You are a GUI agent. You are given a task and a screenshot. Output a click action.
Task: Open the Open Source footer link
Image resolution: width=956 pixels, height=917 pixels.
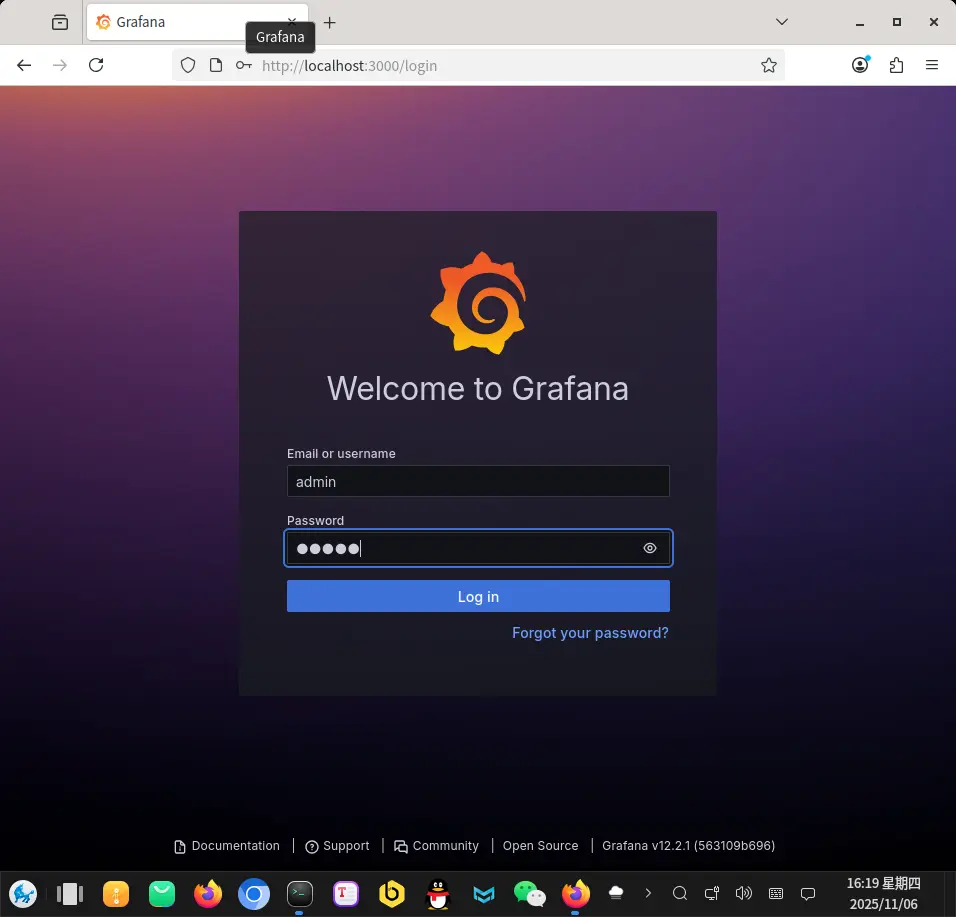point(540,846)
